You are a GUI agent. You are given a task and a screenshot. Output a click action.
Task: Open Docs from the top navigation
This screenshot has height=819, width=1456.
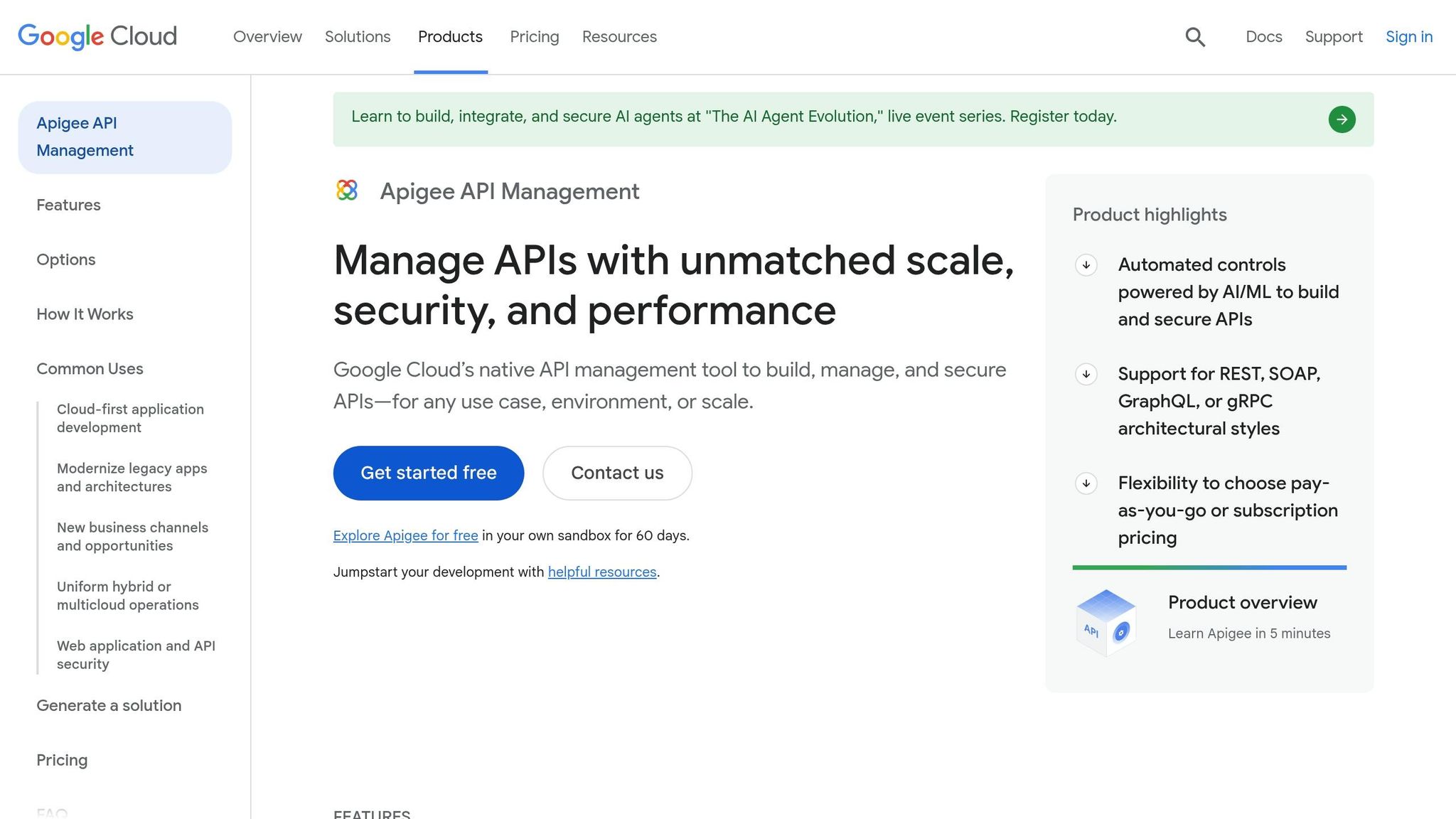(1263, 36)
